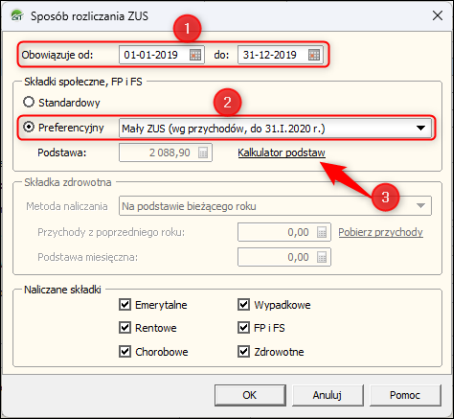The image size is (454, 419).
Task: Open calculator icon in Podstawa field
Action: 203,153
